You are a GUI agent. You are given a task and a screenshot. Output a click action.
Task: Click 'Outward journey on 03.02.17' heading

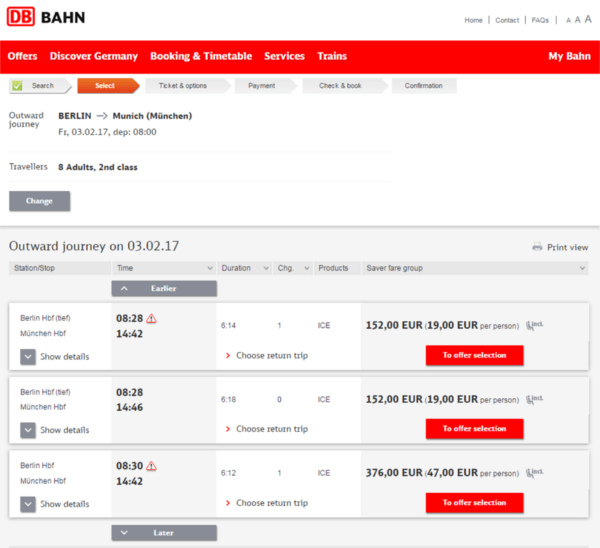coord(94,246)
